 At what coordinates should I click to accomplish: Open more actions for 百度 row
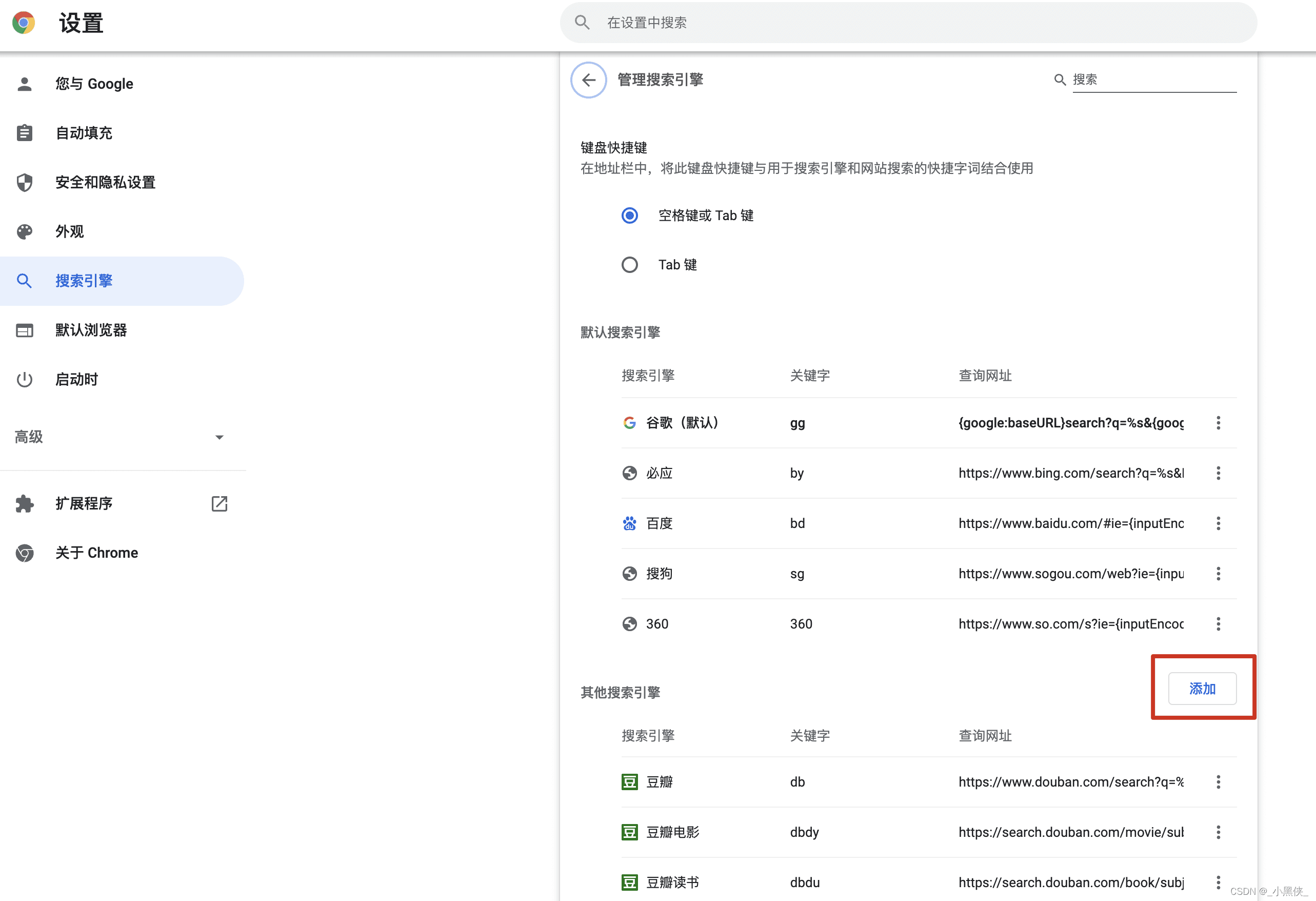point(1218,523)
